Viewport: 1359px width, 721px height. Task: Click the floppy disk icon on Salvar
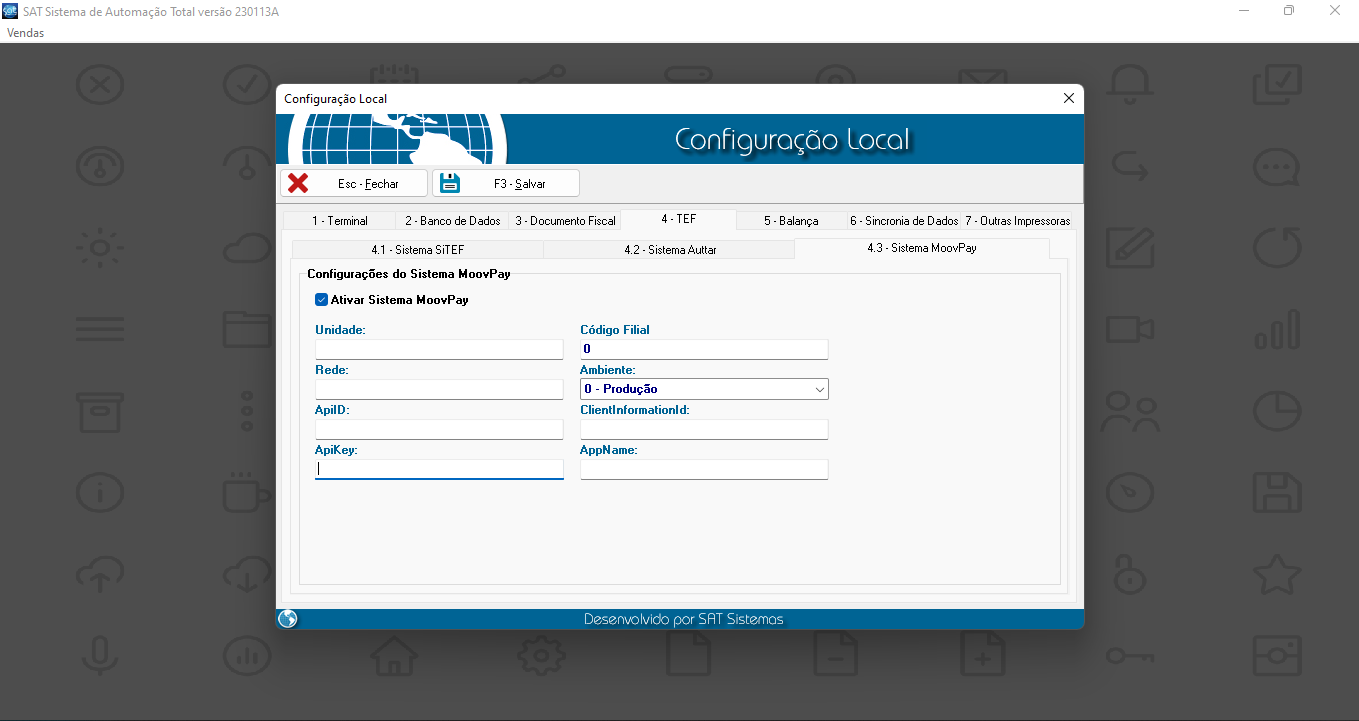pyautogui.click(x=450, y=183)
